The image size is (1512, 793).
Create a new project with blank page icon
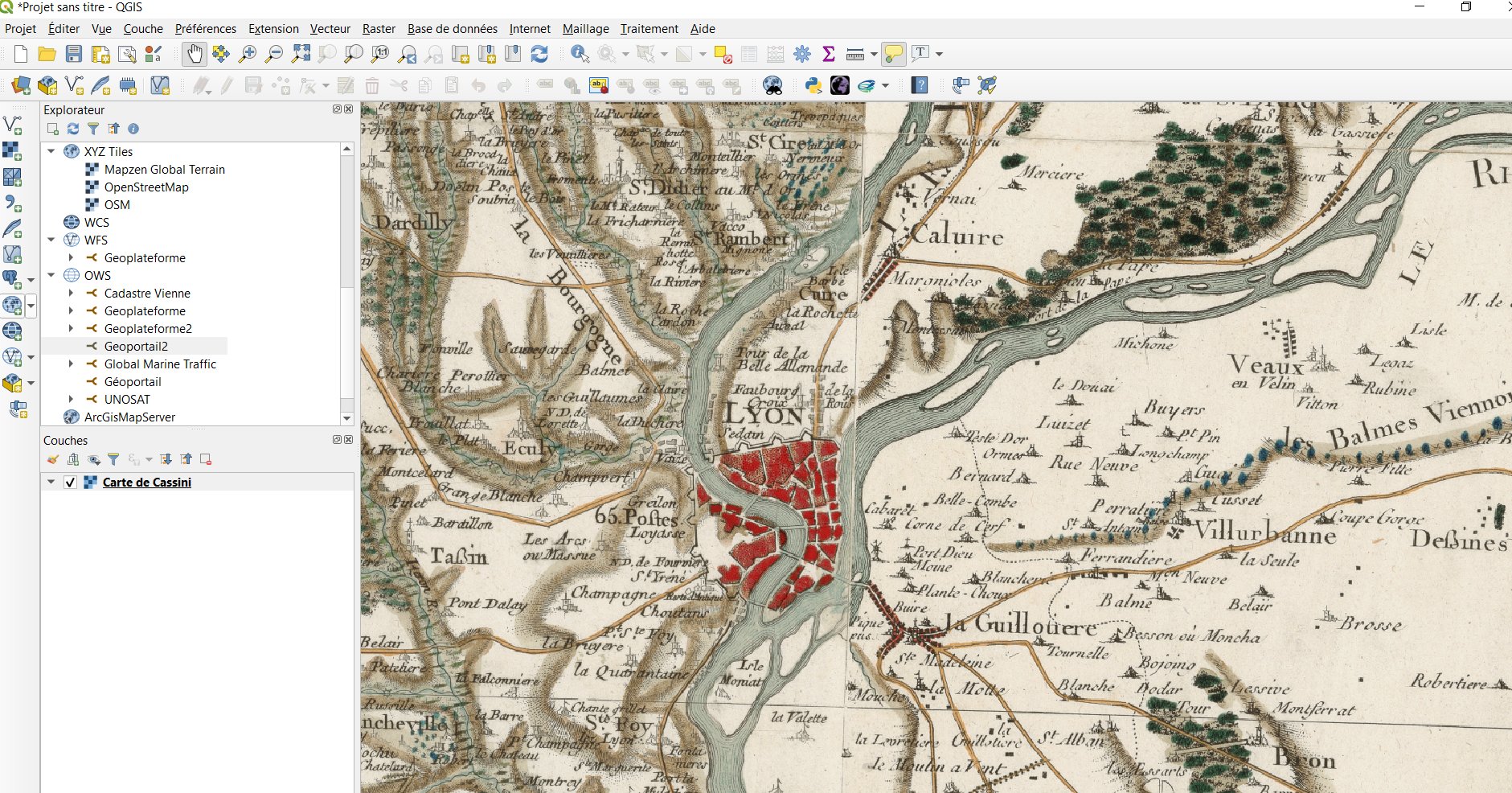[x=21, y=54]
